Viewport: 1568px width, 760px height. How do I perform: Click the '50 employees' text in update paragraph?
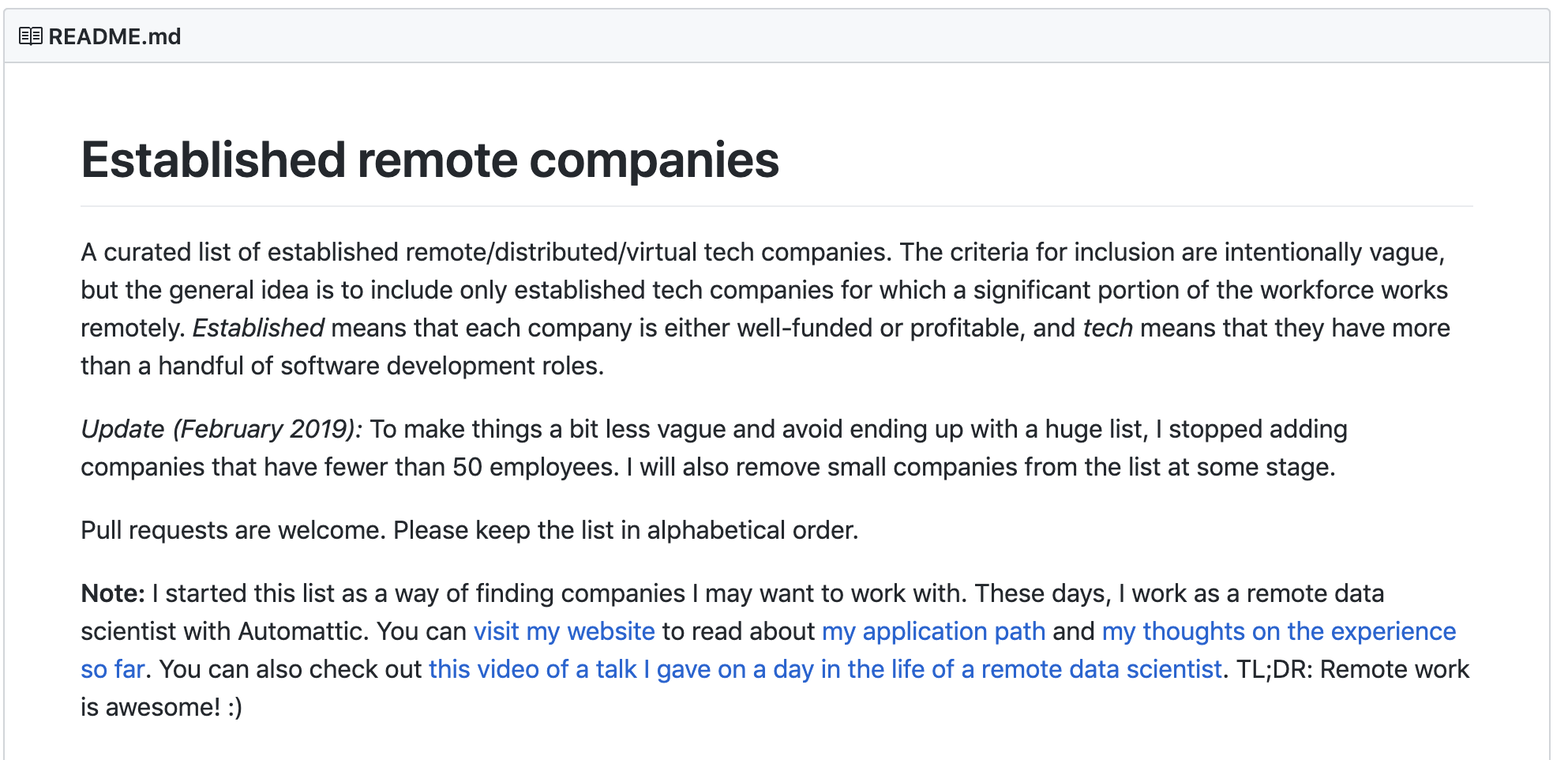(535, 467)
